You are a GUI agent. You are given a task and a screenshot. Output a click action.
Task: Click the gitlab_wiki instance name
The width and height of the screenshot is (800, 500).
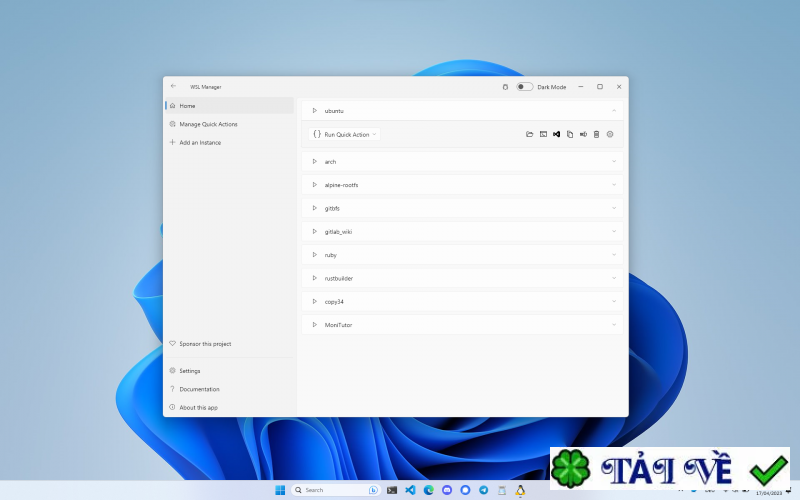click(x=338, y=232)
